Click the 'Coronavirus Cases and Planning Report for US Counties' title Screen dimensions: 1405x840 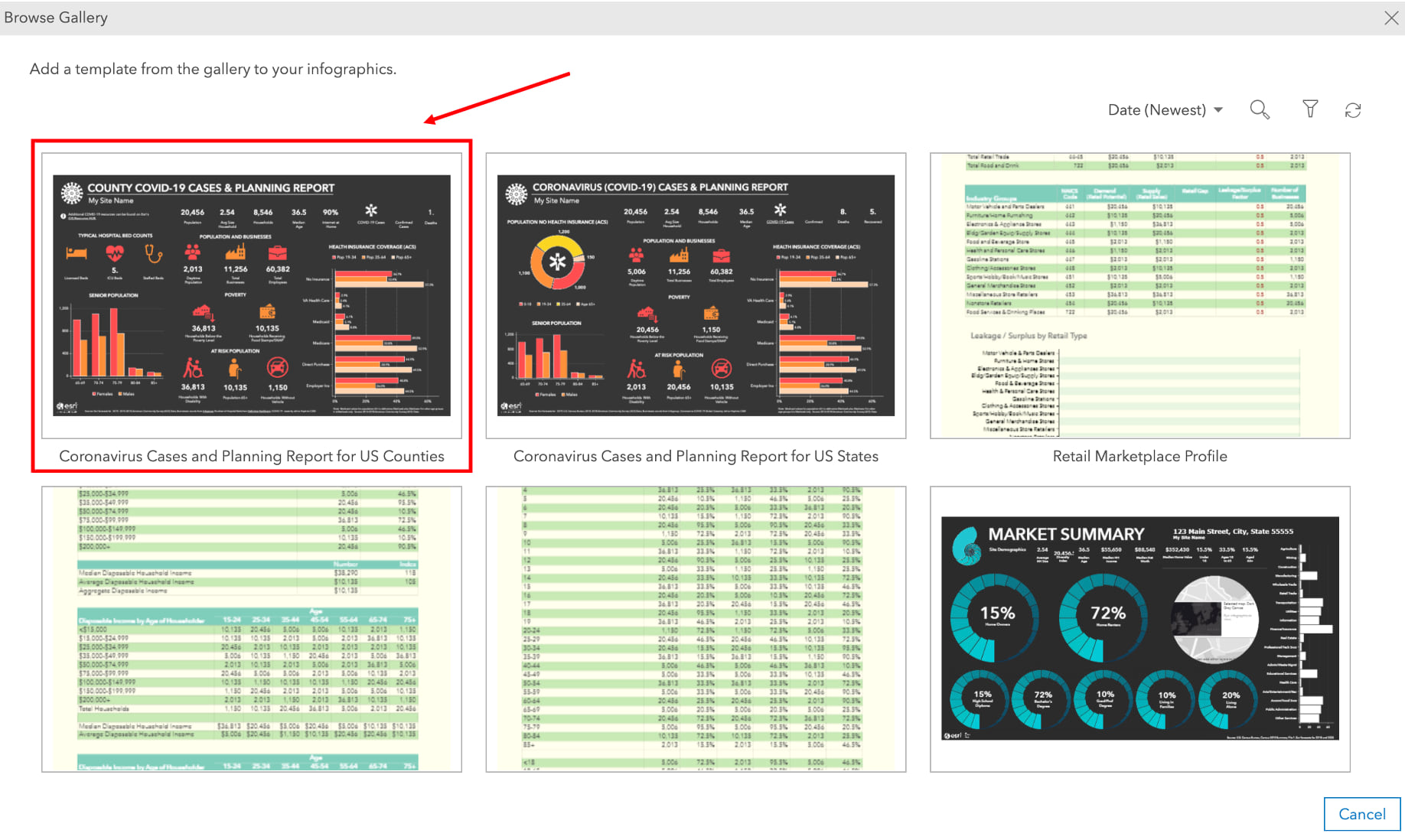(x=252, y=457)
